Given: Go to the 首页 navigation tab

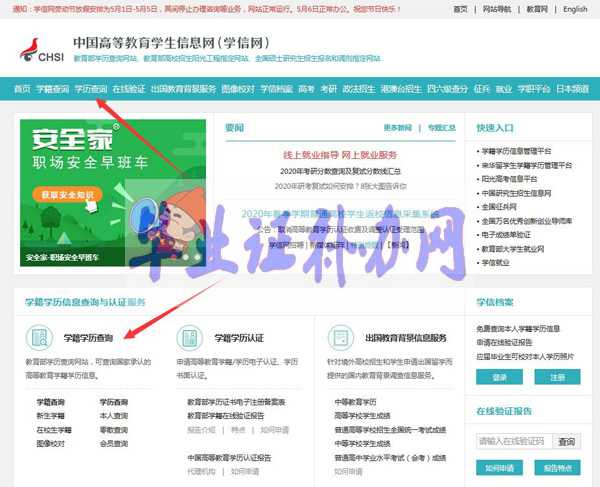Looking at the screenshot, I should tap(21, 89).
